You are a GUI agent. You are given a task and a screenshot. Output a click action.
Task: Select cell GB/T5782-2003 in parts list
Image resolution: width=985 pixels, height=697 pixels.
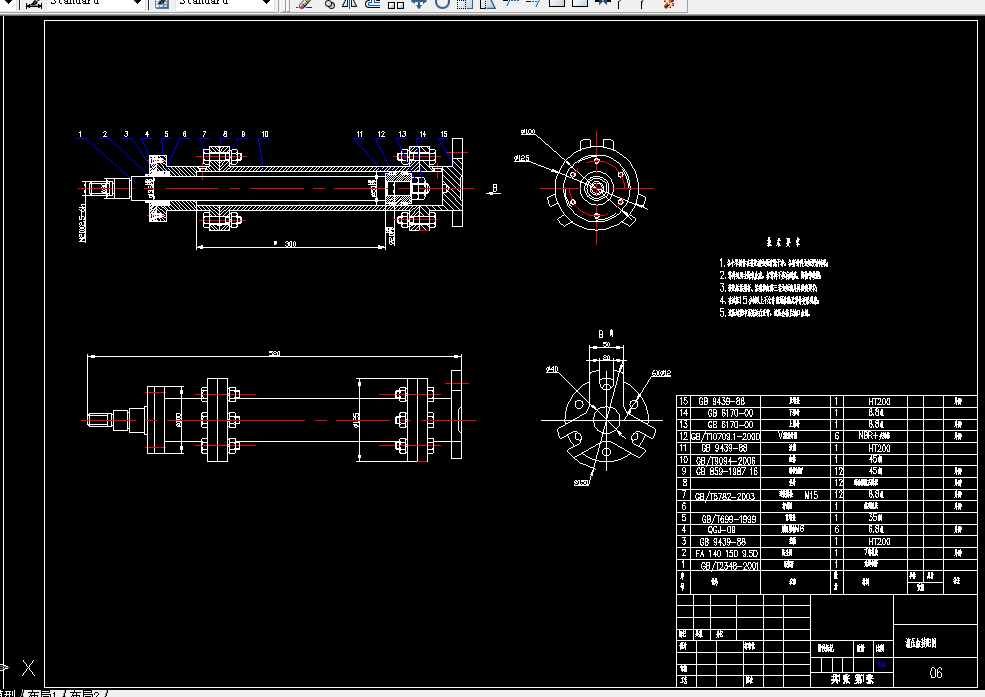pos(724,496)
